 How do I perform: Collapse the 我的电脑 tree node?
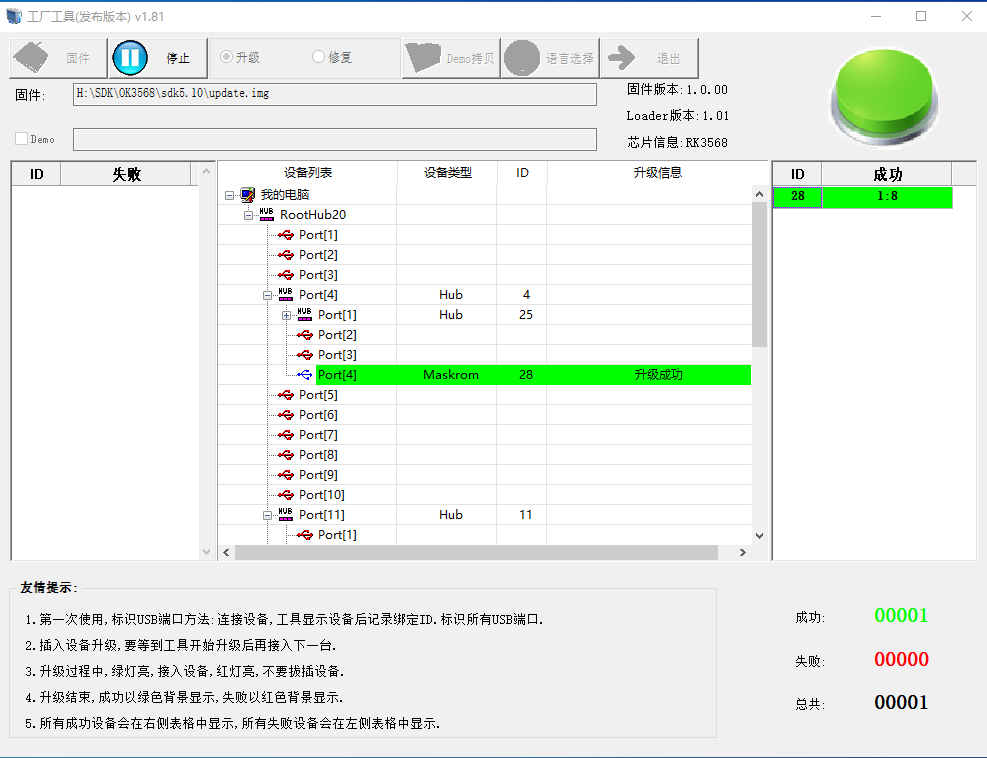click(x=230, y=195)
